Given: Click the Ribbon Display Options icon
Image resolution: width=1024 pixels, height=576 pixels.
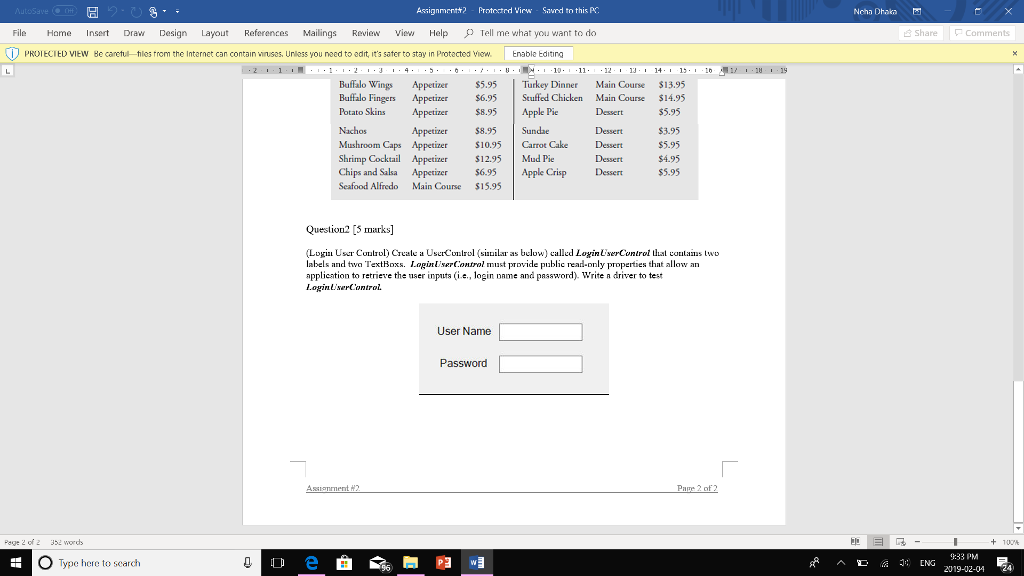Looking at the screenshot, I should [x=917, y=11].
